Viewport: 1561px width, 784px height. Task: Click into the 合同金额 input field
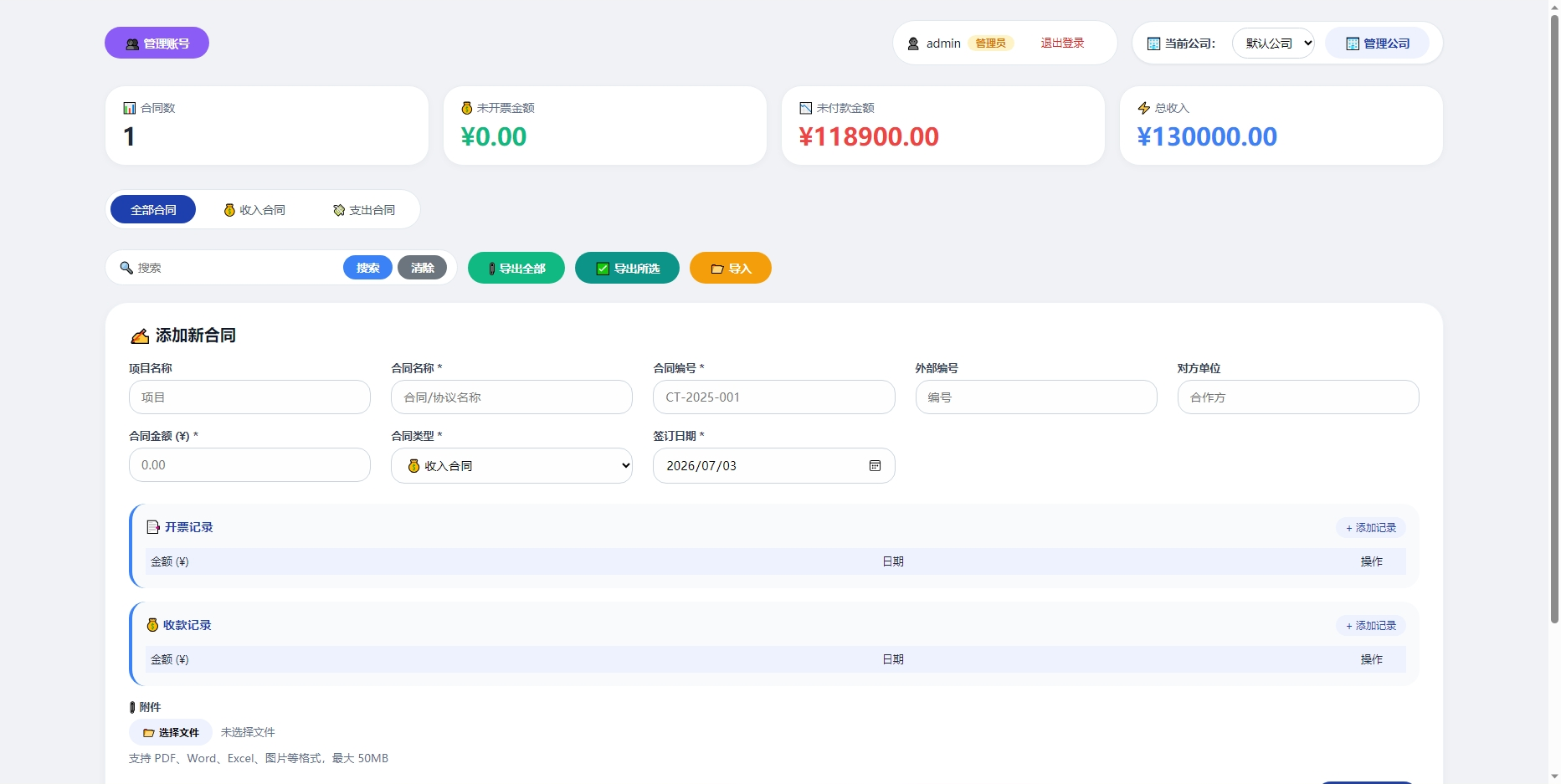pyautogui.click(x=249, y=465)
